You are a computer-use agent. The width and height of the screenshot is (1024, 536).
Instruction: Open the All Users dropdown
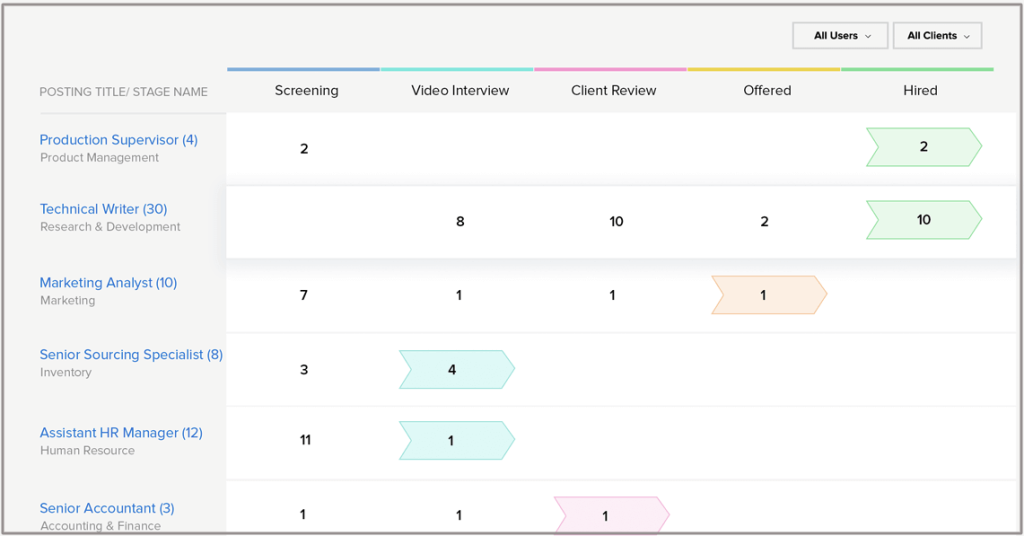(x=840, y=36)
